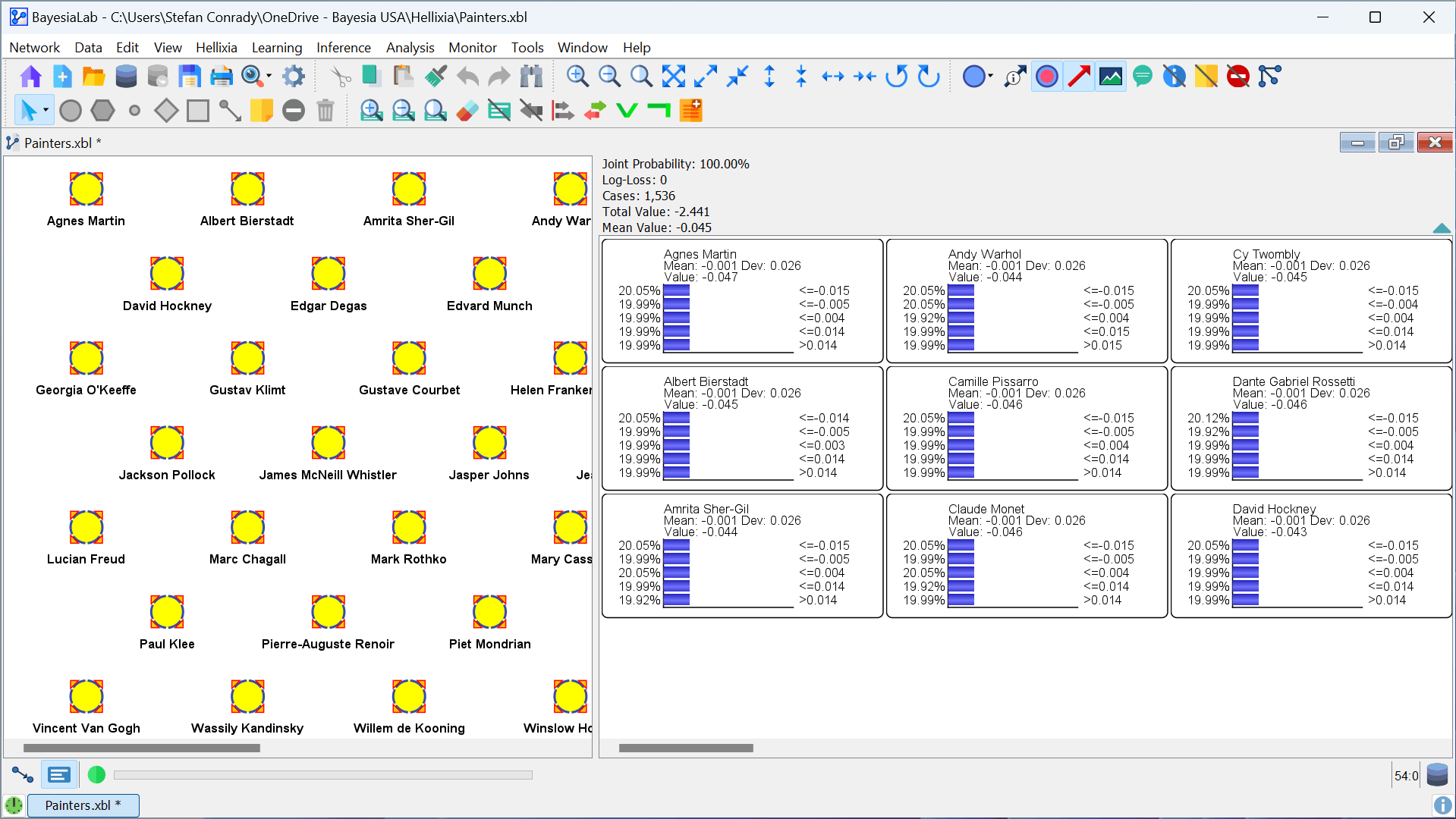Click the yellow note tool icon

[262, 111]
